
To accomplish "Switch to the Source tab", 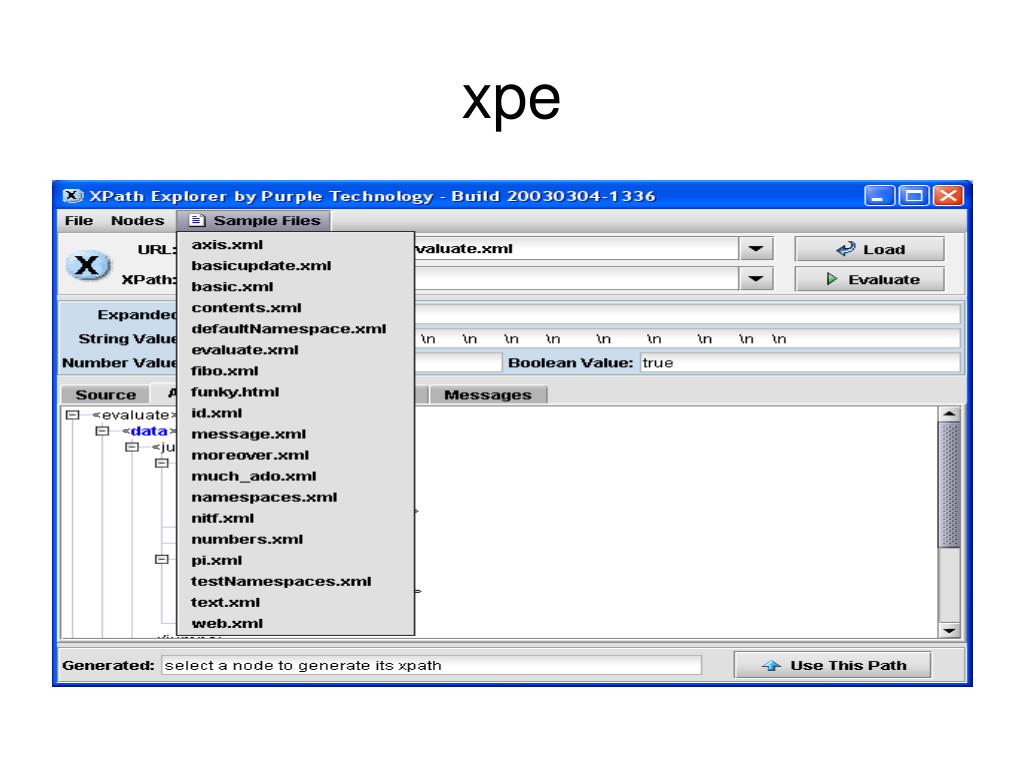I will point(105,394).
